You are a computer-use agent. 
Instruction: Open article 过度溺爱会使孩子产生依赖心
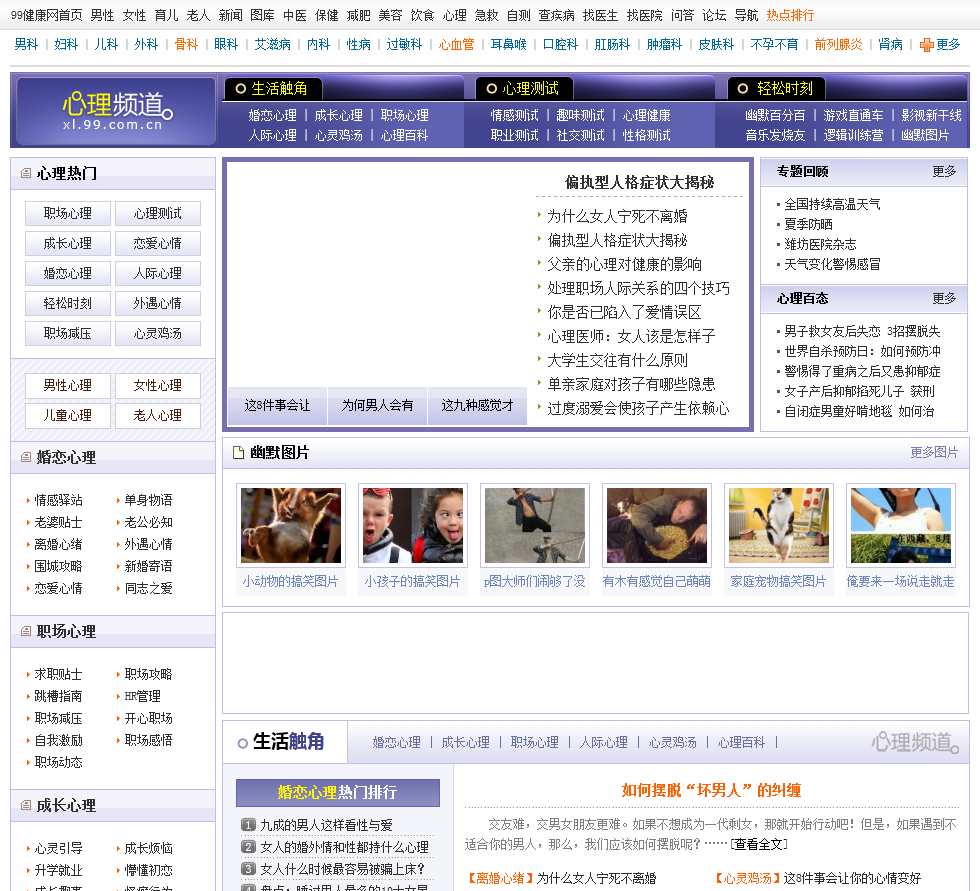click(638, 409)
